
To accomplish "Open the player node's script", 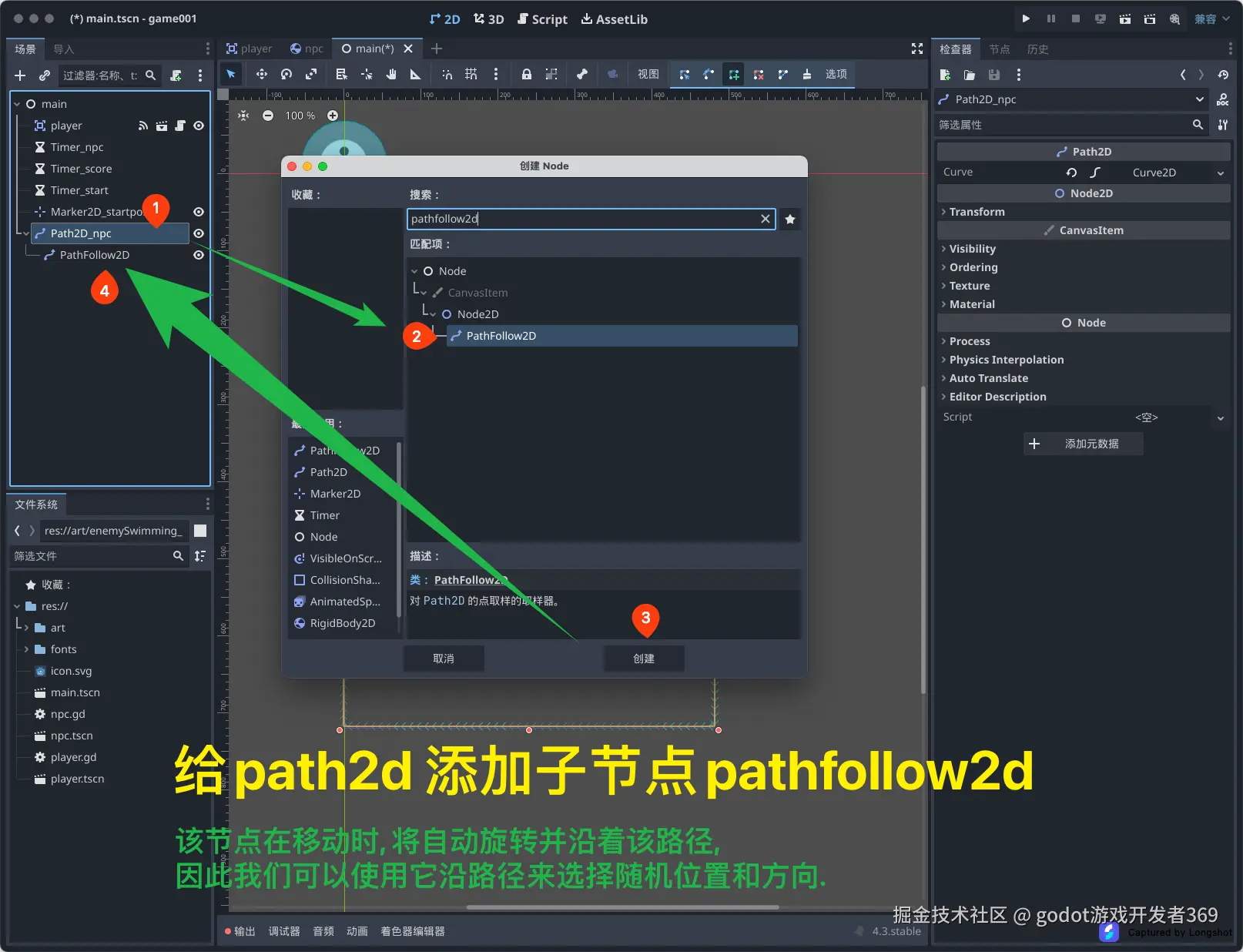I will coord(180,126).
